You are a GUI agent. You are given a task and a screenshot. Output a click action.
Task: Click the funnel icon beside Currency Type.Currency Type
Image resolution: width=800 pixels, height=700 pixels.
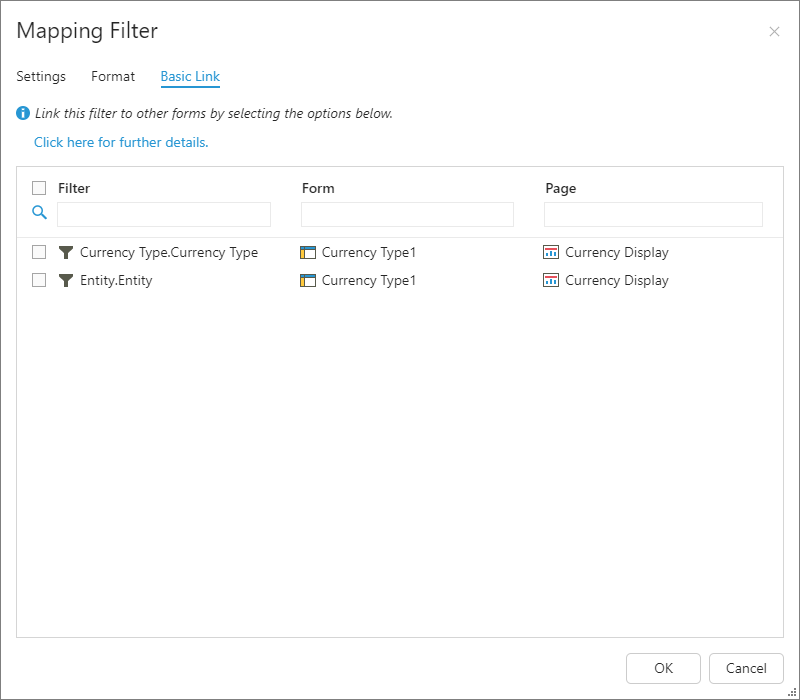pyautogui.click(x=66, y=253)
